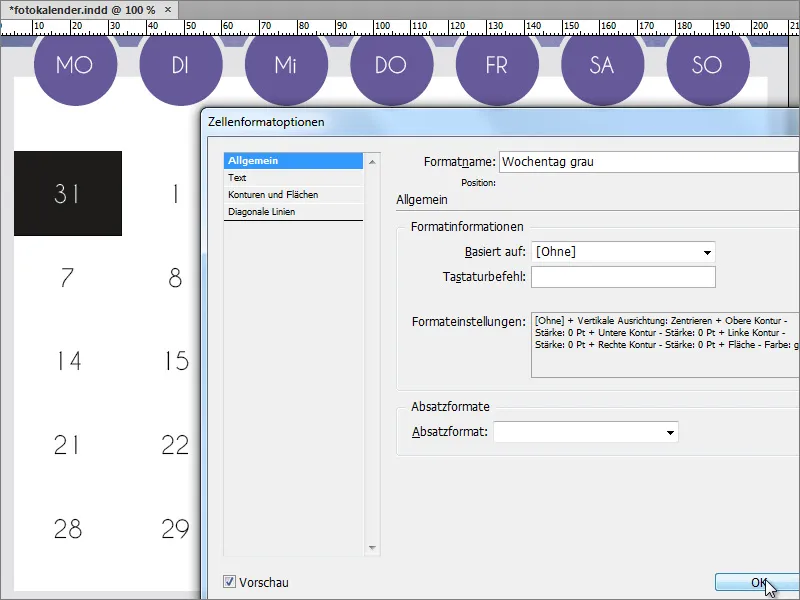Click calendar date 15

pyautogui.click(x=176, y=361)
